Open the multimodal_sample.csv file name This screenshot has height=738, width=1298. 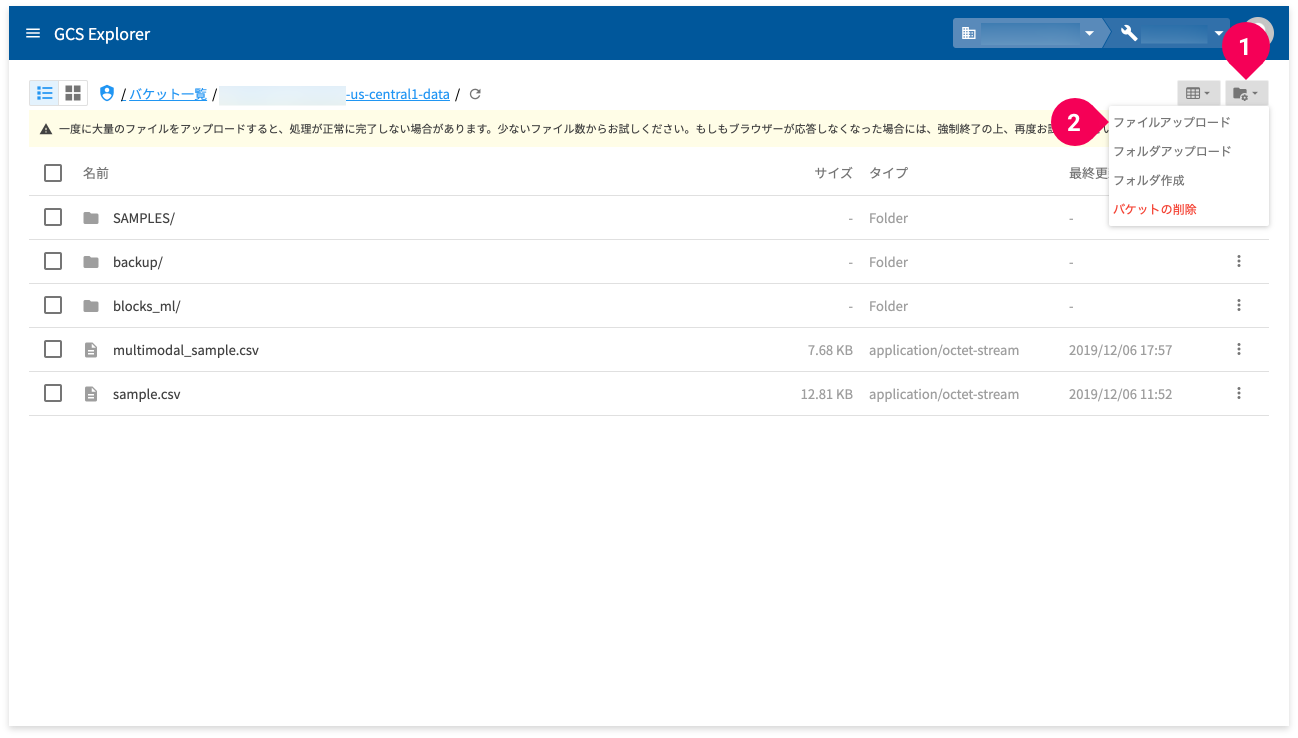[x=186, y=350]
